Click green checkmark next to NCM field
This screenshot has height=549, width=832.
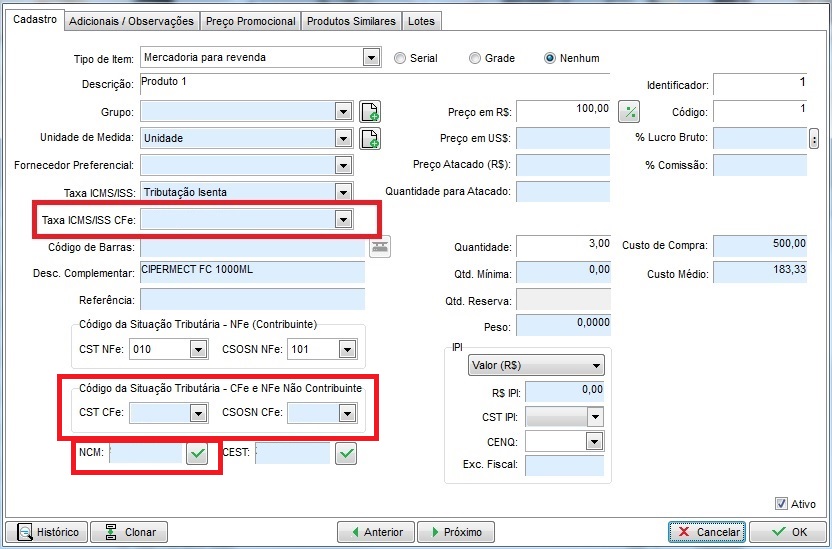pyautogui.click(x=197, y=454)
